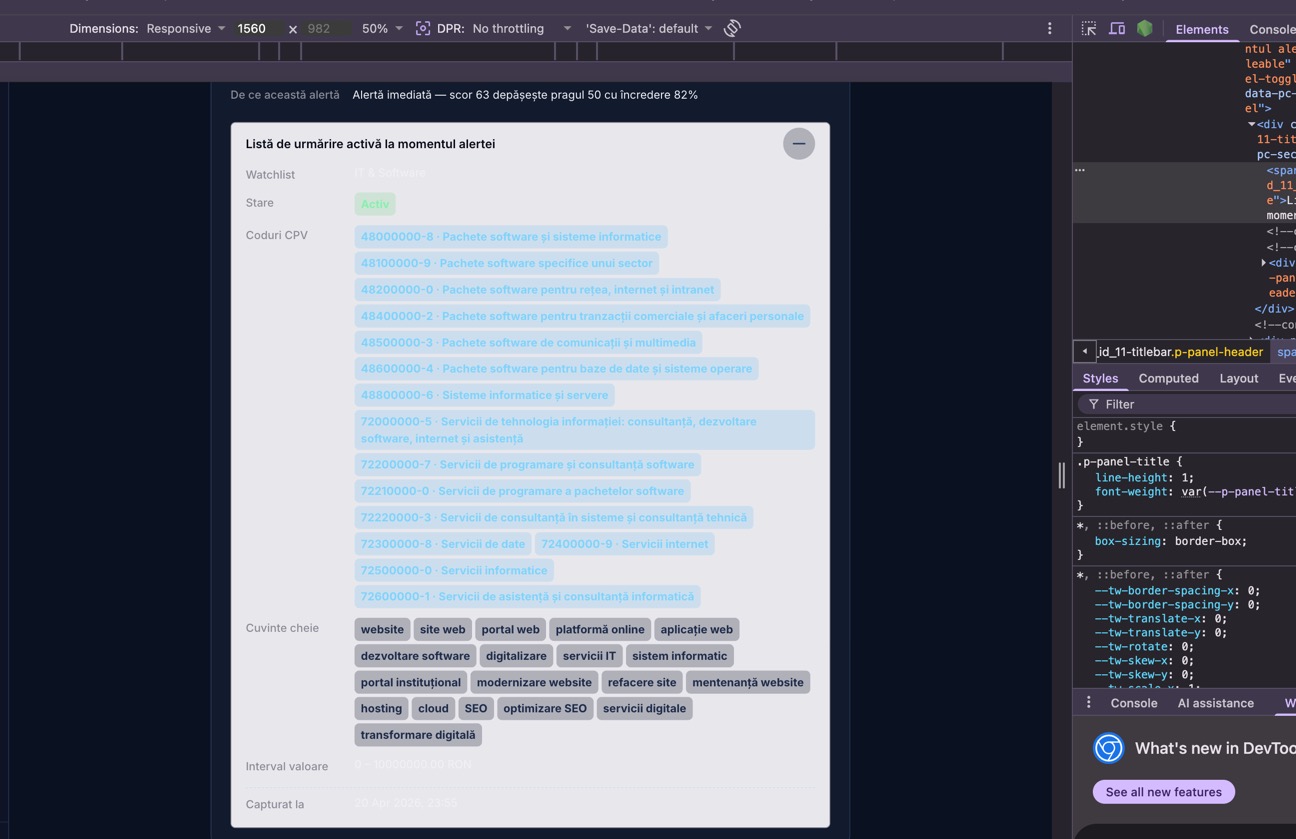The image size is (1296, 839).
Task: Switch to the Computed tab
Action: 1168,378
